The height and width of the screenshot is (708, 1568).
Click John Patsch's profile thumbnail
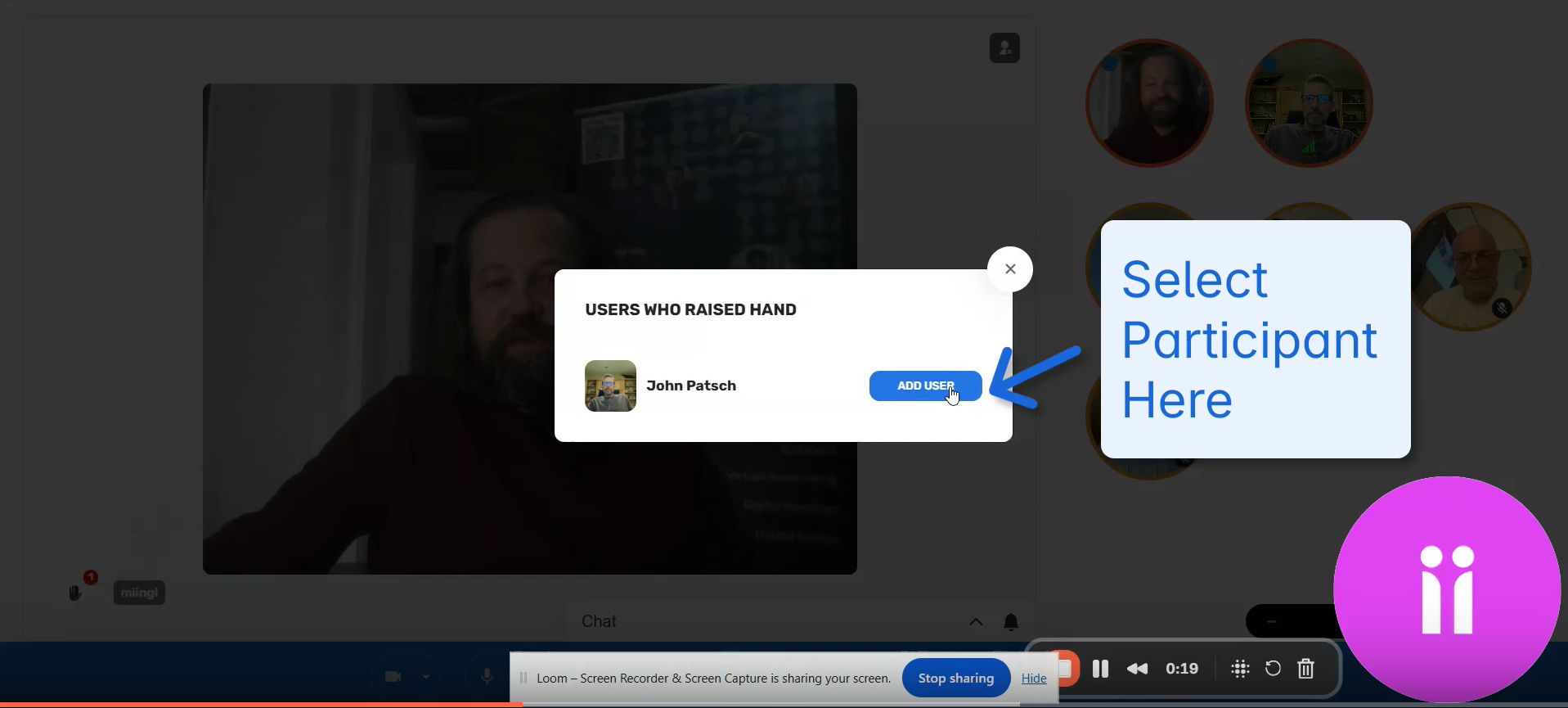point(610,386)
